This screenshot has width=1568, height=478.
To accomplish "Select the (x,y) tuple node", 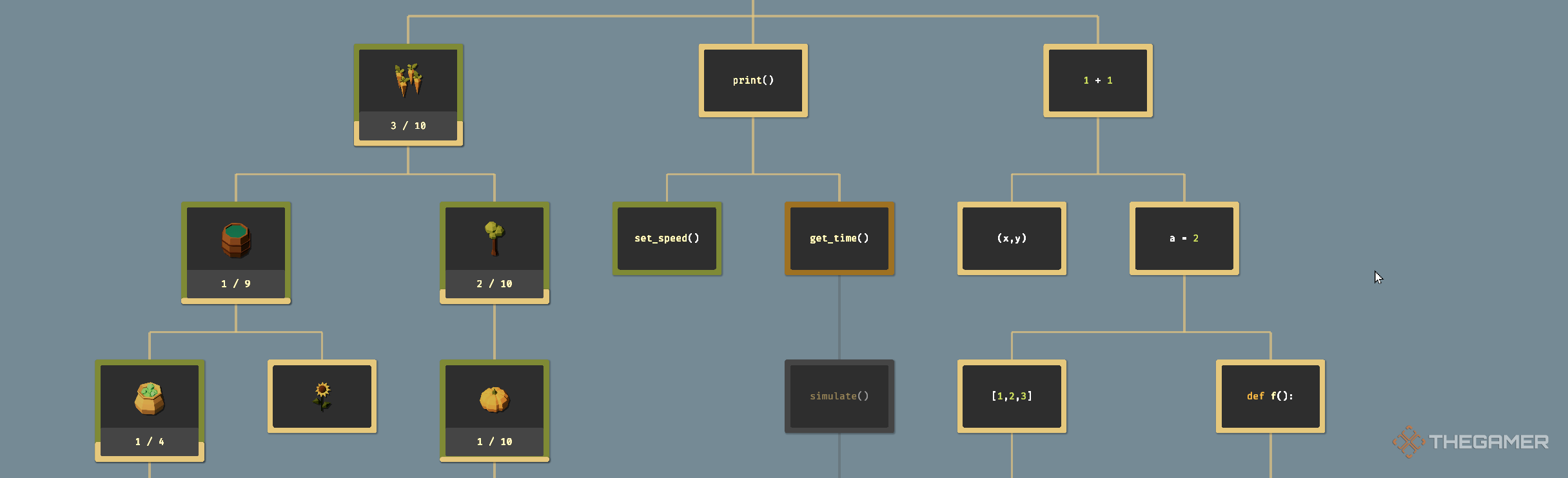I will (x=1012, y=238).
